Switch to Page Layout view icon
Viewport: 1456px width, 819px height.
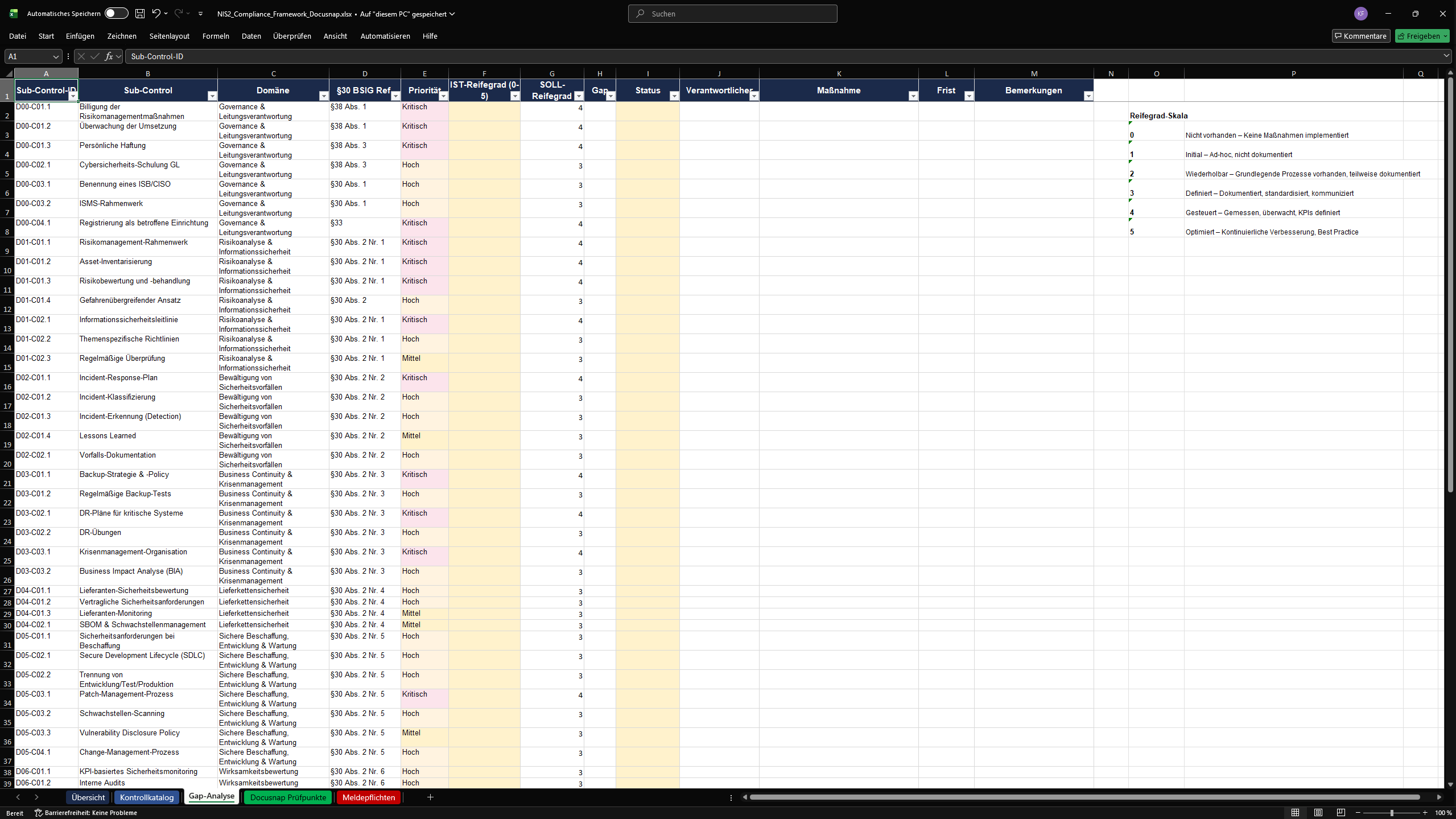pyautogui.click(x=1318, y=813)
